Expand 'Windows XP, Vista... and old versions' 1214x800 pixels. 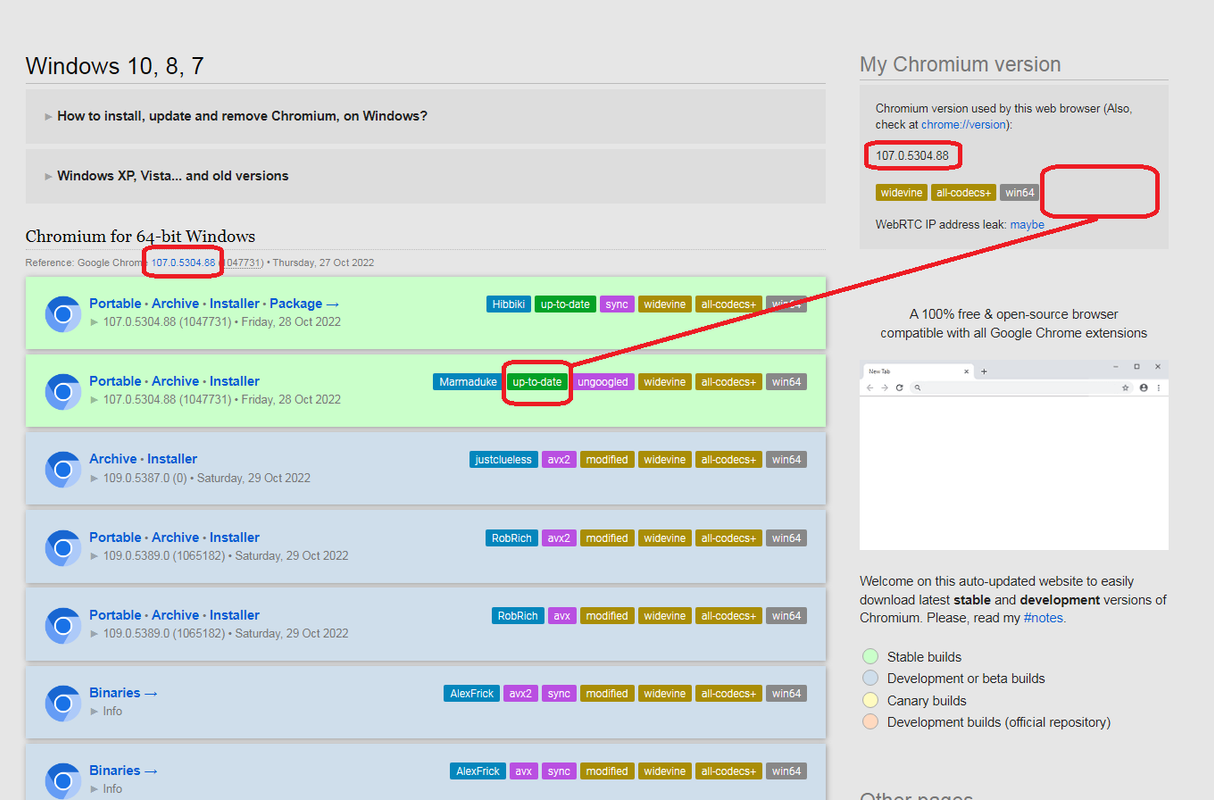click(425, 176)
